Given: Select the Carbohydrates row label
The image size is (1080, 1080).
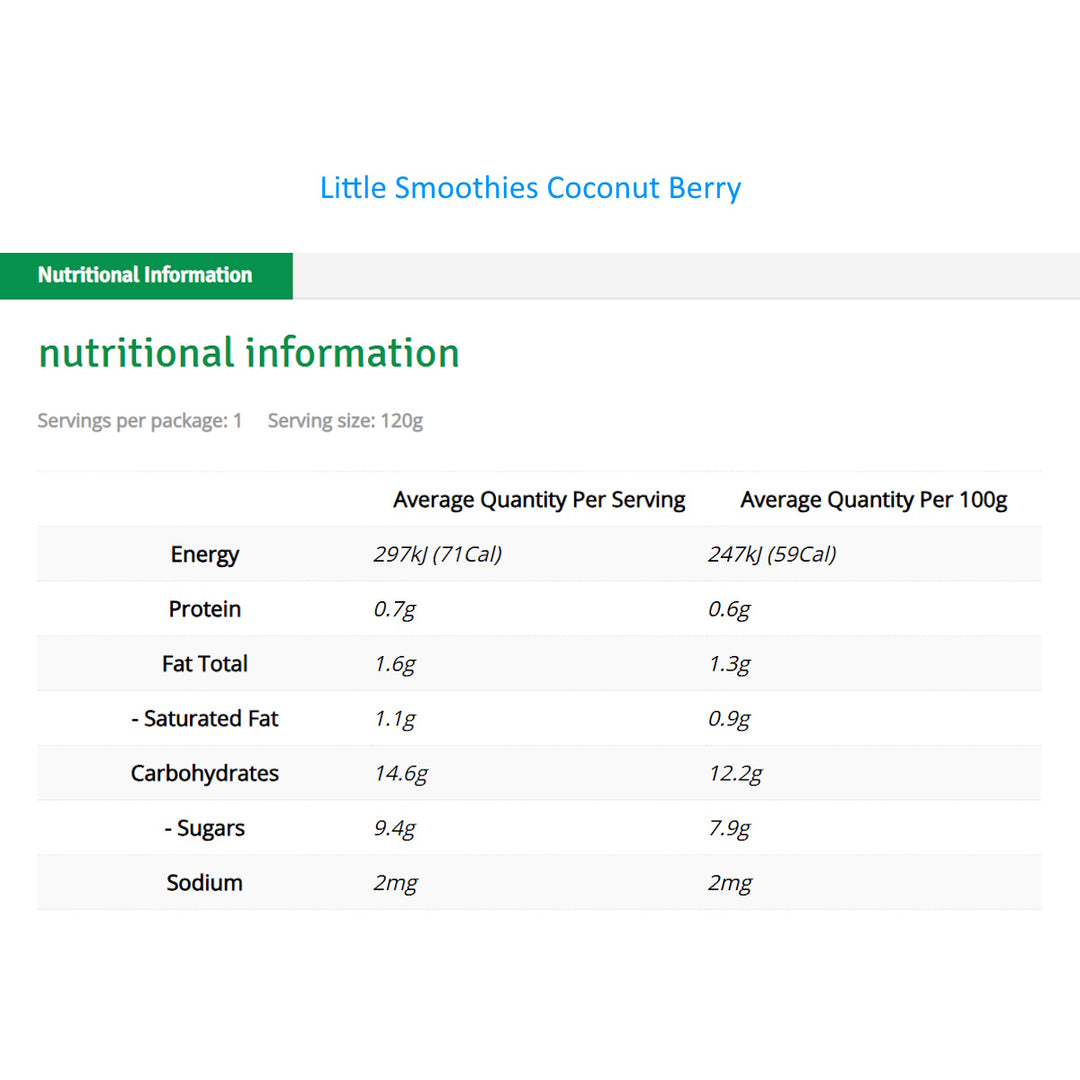Looking at the screenshot, I should pyautogui.click(x=204, y=773).
